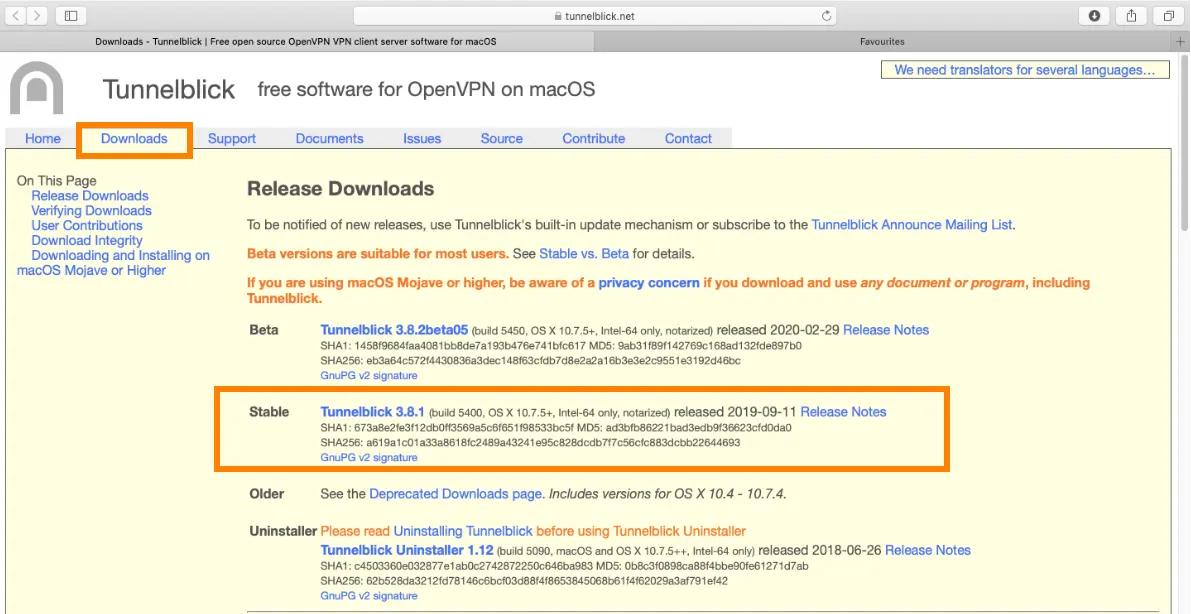Image resolution: width=1191 pixels, height=614 pixels.
Task: Click the Stable SHA256 hash line
Action: (x=530, y=442)
